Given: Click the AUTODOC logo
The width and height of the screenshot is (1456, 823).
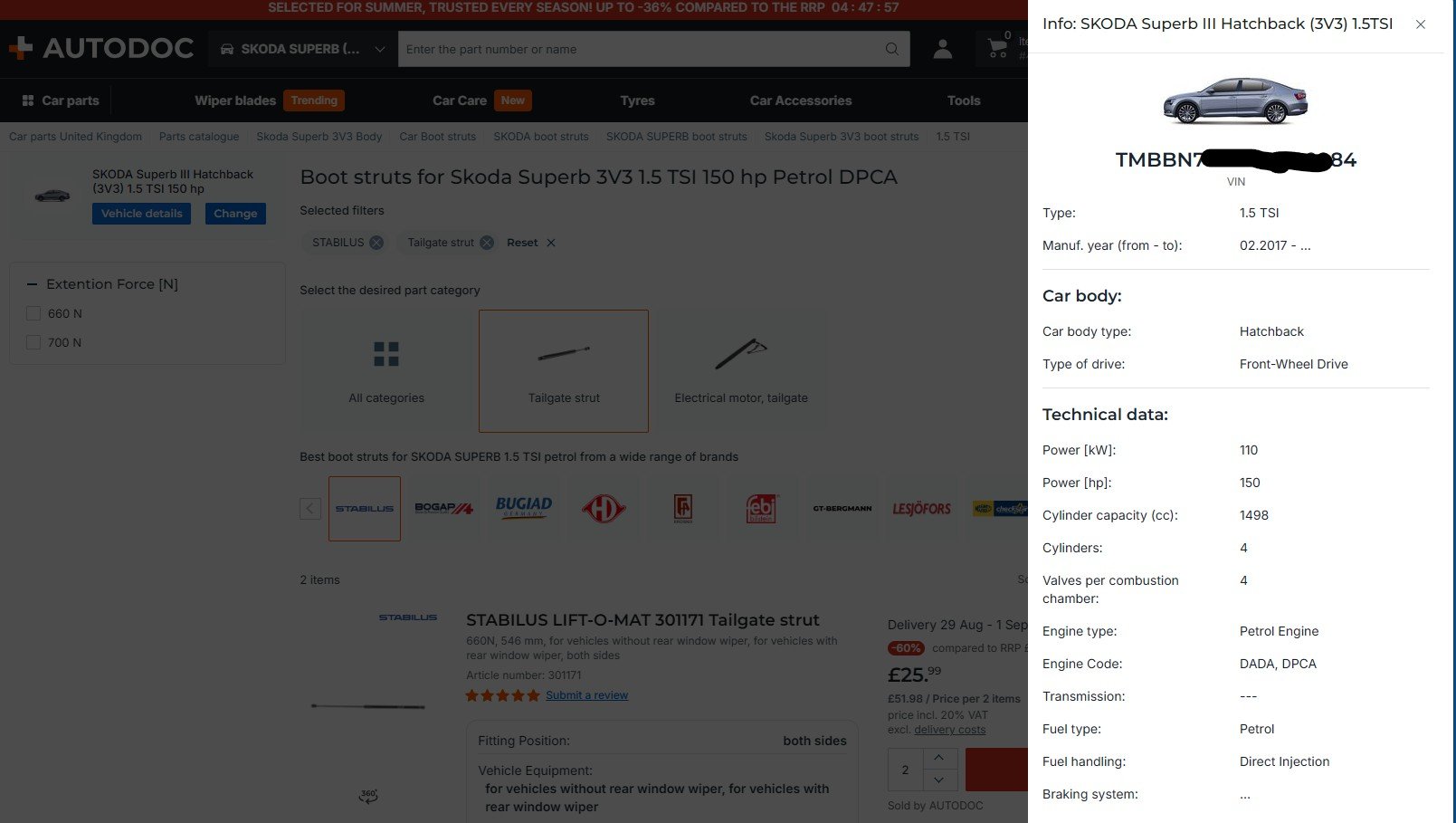Looking at the screenshot, I should coord(100,48).
